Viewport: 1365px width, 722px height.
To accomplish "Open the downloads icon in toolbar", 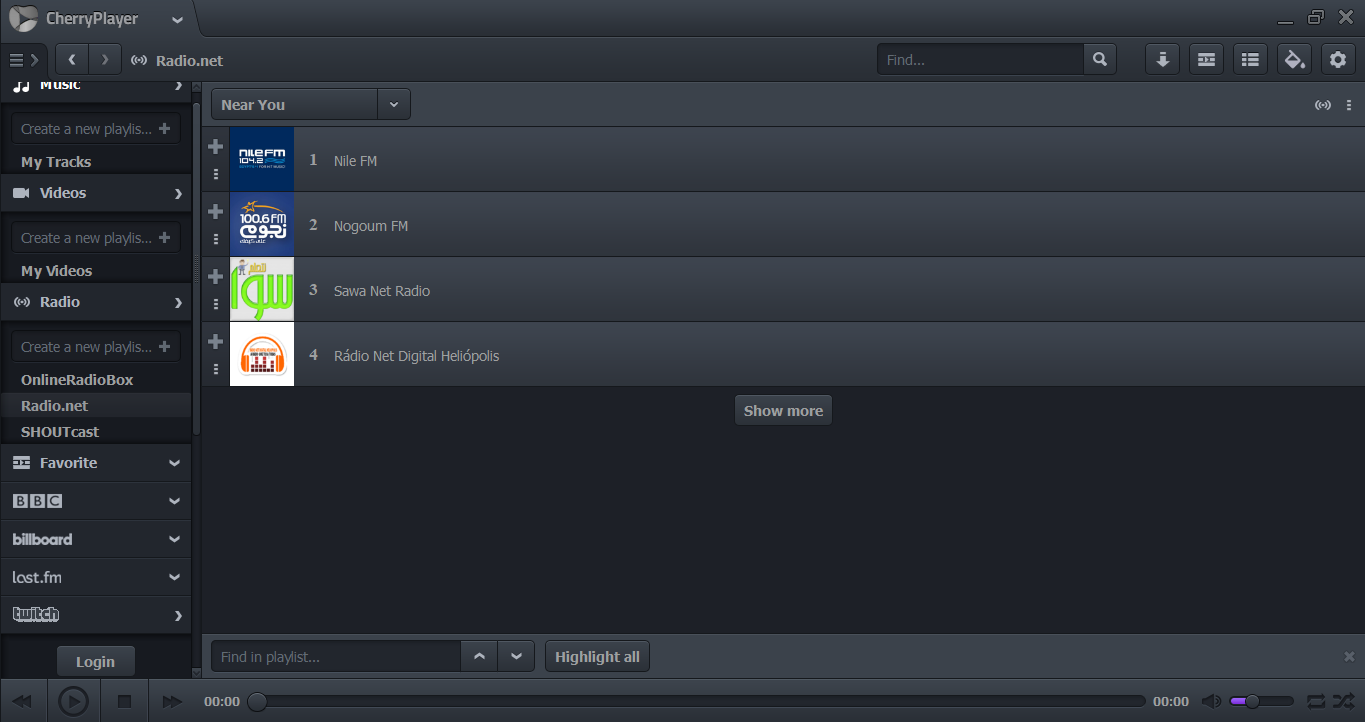I will click(x=1162, y=60).
